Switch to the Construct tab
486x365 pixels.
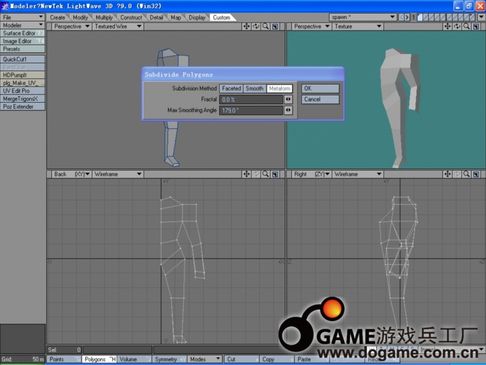pyautogui.click(x=131, y=17)
